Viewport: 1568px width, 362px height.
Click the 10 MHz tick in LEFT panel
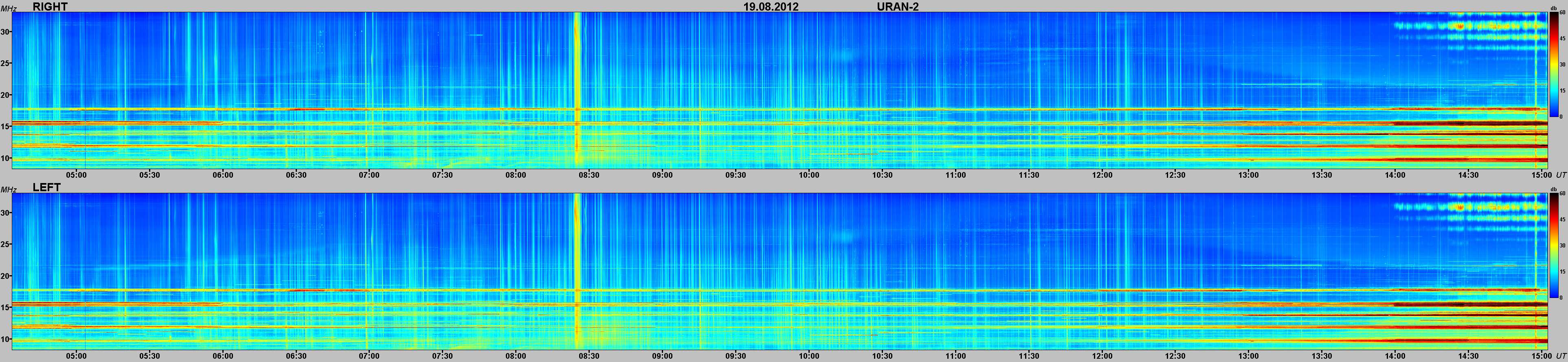6,340
